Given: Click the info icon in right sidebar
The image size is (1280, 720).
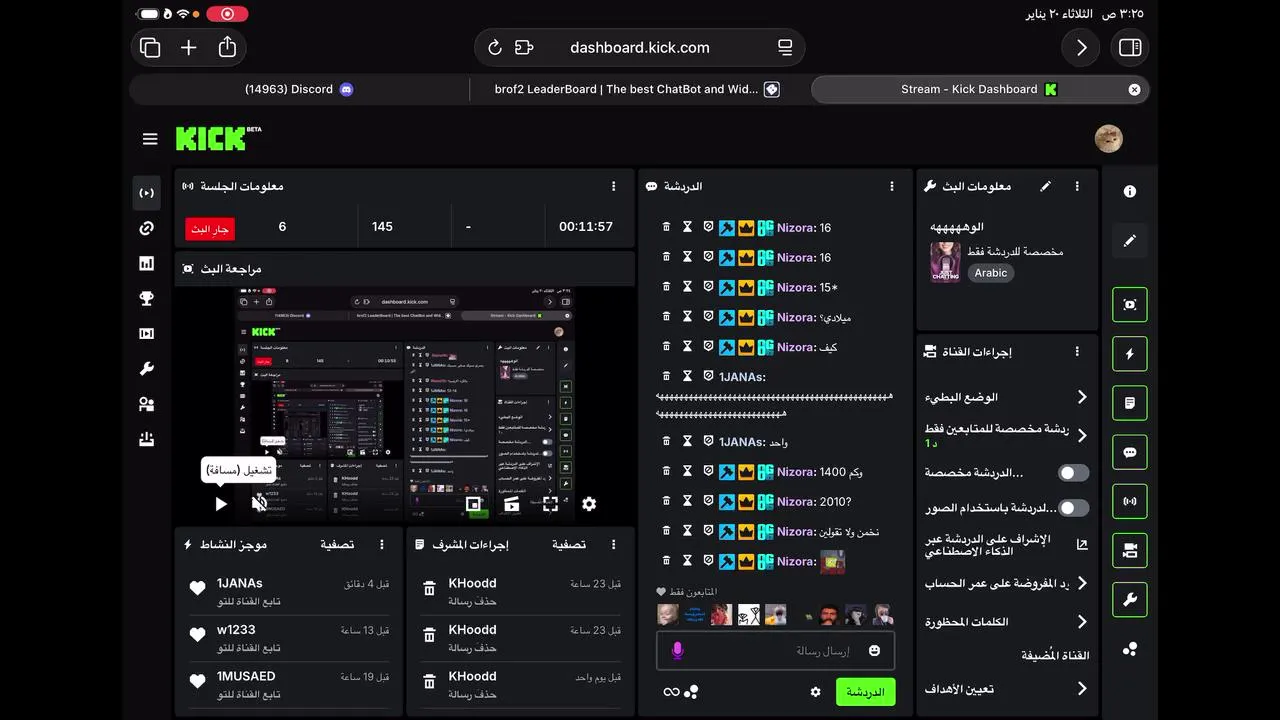Looking at the screenshot, I should click(x=1130, y=191).
